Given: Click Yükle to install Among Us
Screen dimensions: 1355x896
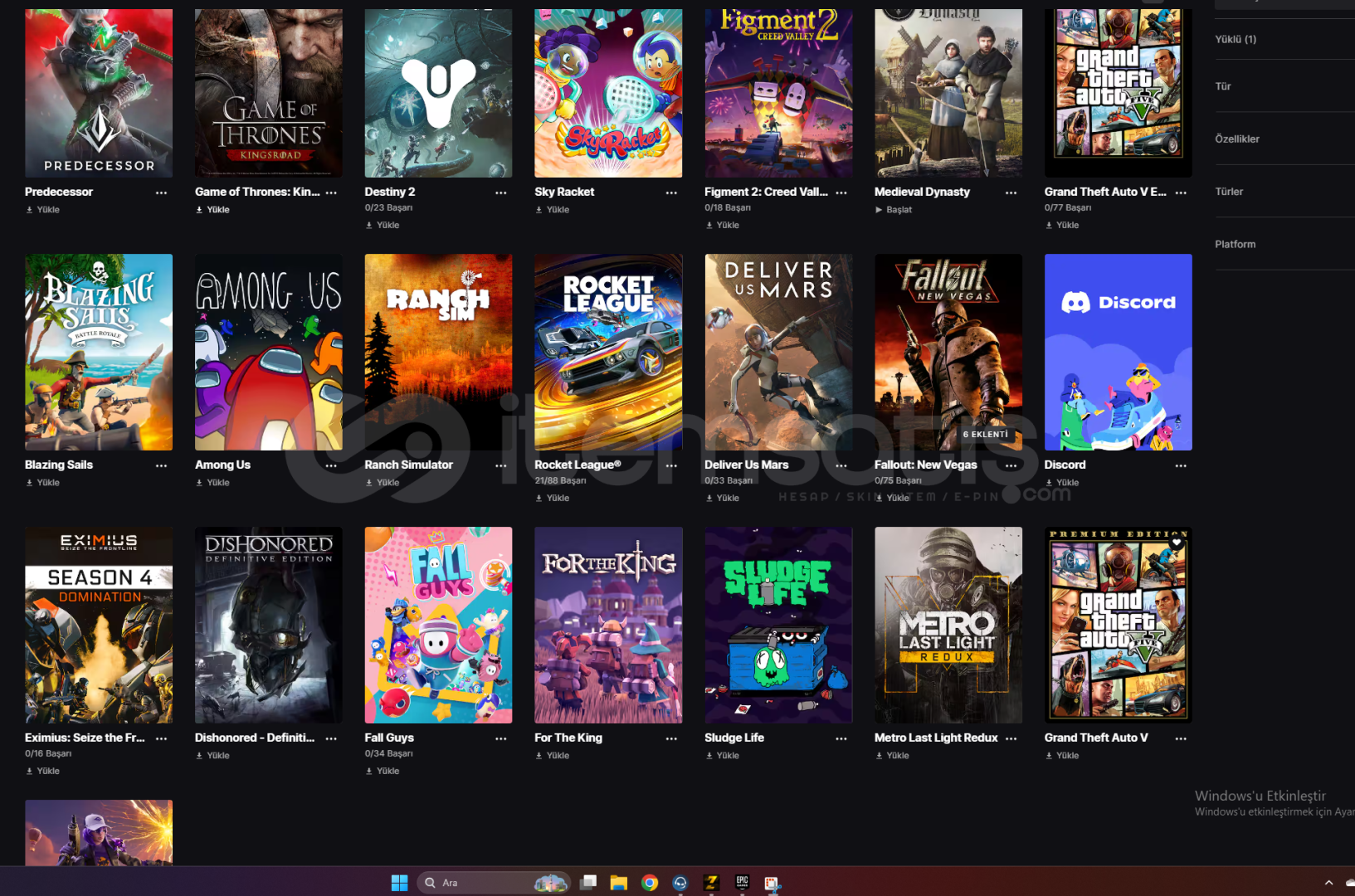Looking at the screenshot, I should click(x=213, y=483).
